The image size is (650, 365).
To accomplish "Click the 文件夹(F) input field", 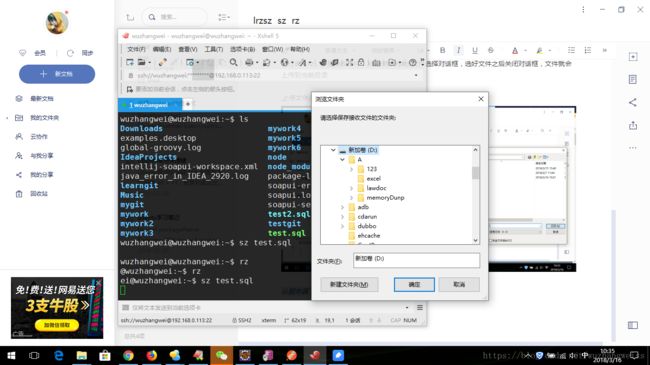I will click(x=416, y=260).
